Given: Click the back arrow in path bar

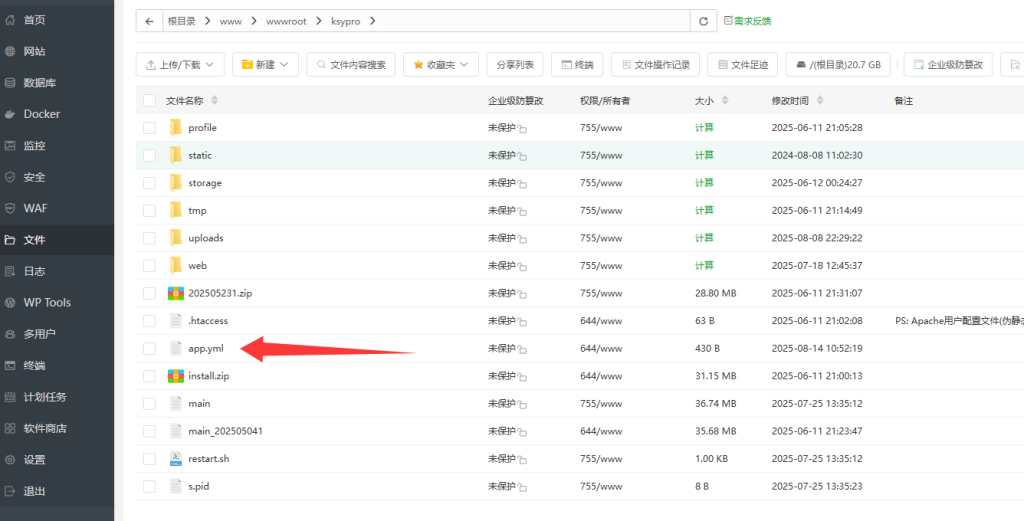Looking at the screenshot, I should [149, 21].
